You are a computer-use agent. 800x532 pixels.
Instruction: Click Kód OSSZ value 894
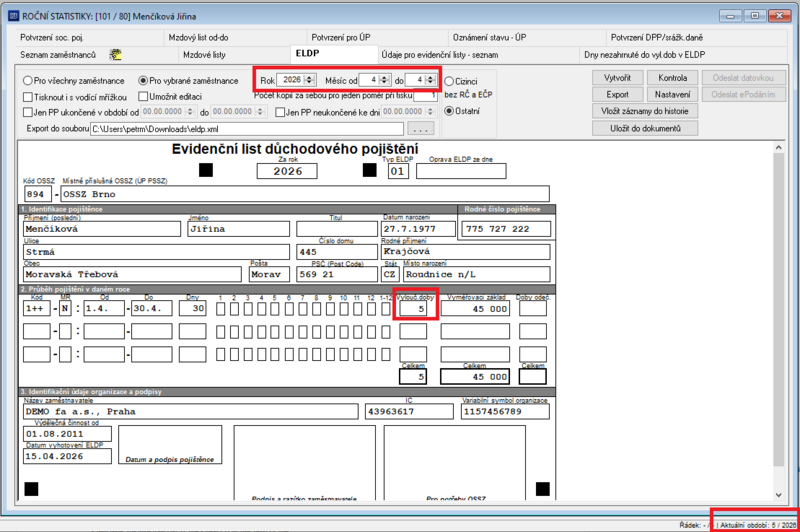(37, 194)
